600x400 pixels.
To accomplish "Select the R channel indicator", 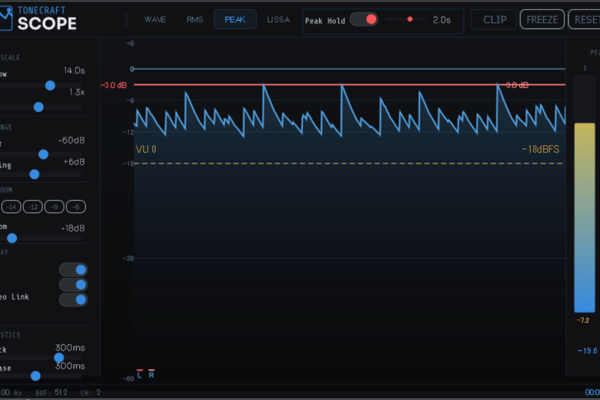I will pyautogui.click(x=151, y=374).
